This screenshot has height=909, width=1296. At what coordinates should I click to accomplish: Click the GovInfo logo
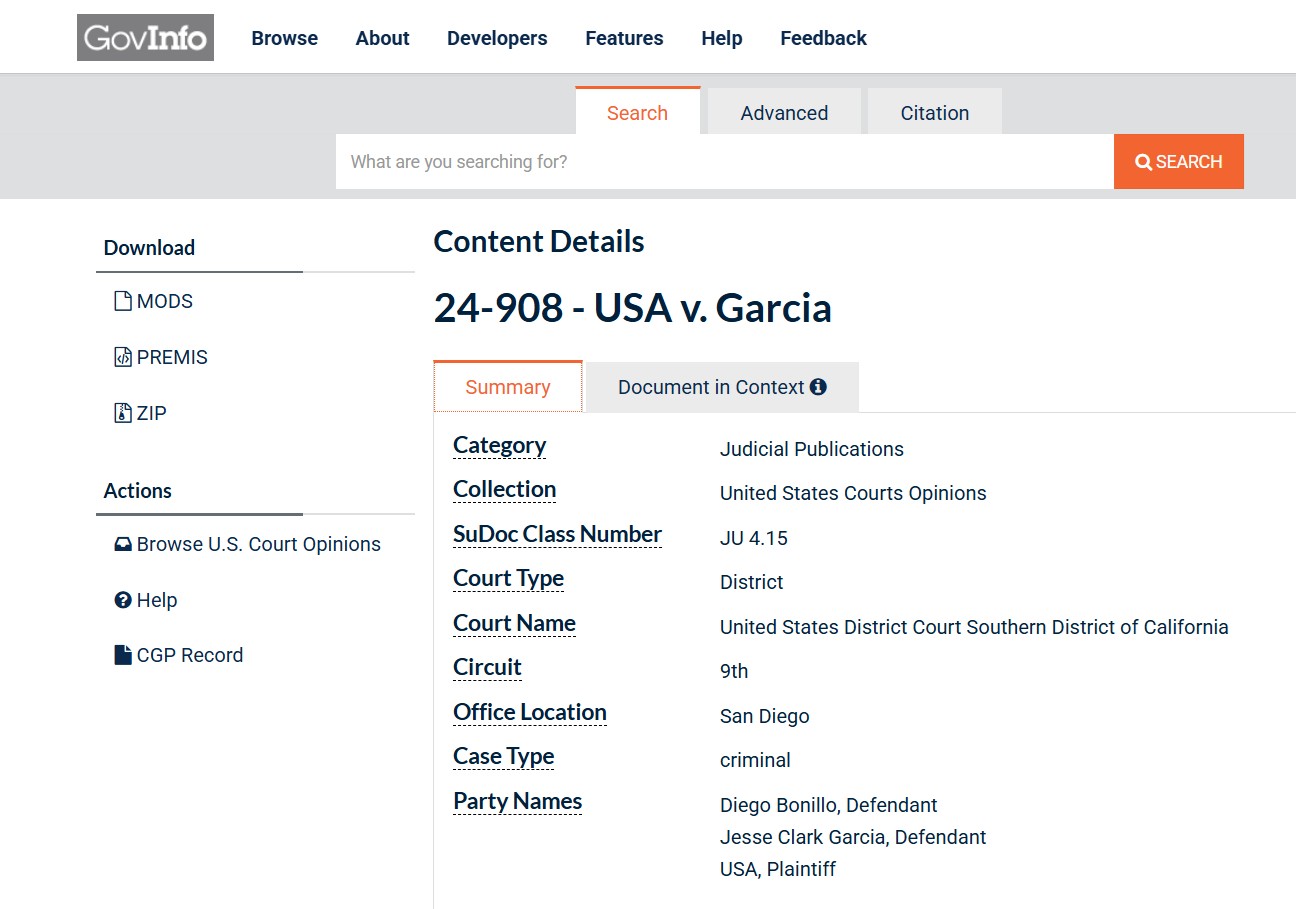pyautogui.click(x=145, y=38)
